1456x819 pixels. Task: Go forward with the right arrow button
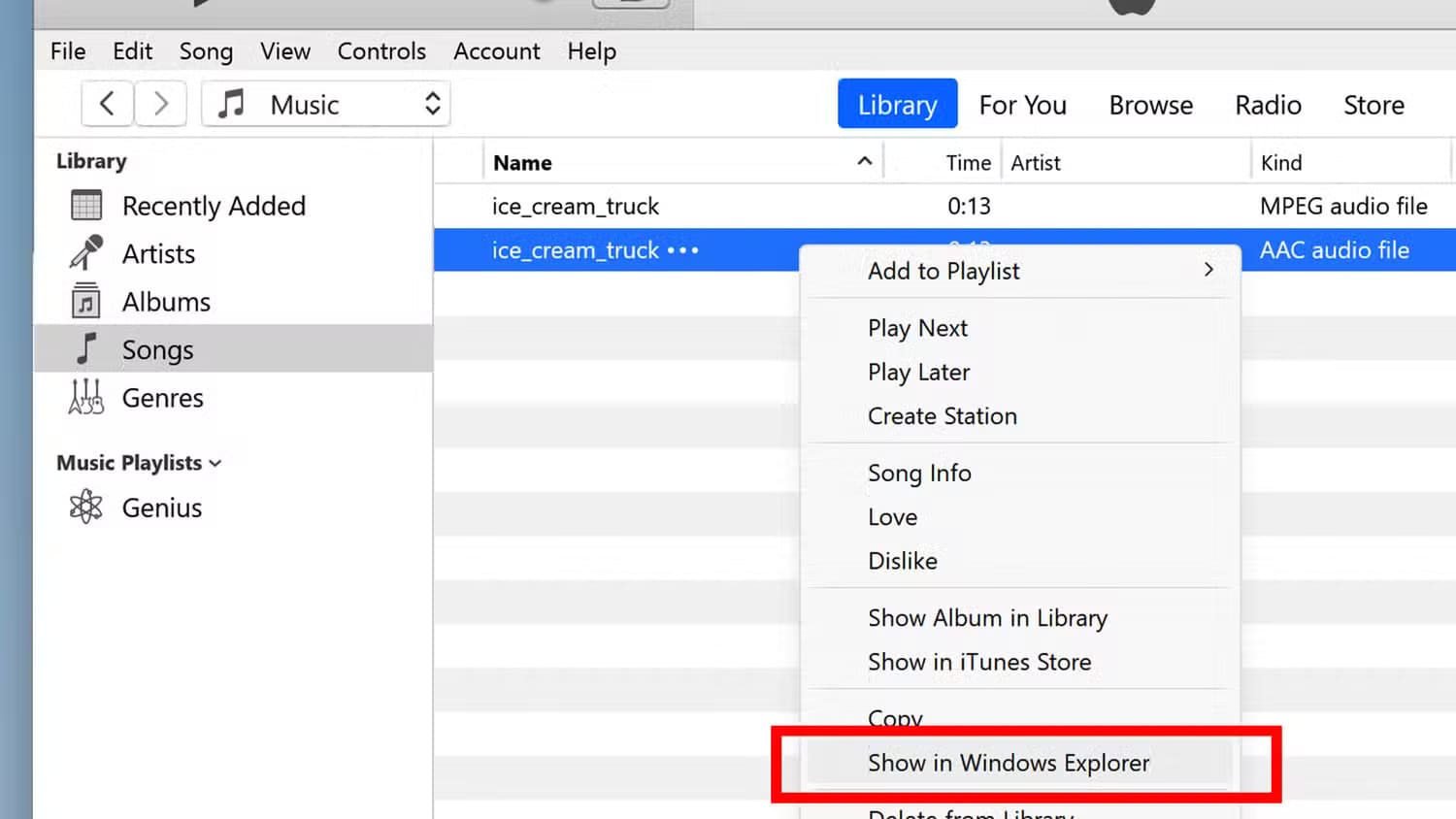click(x=160, y=104)
